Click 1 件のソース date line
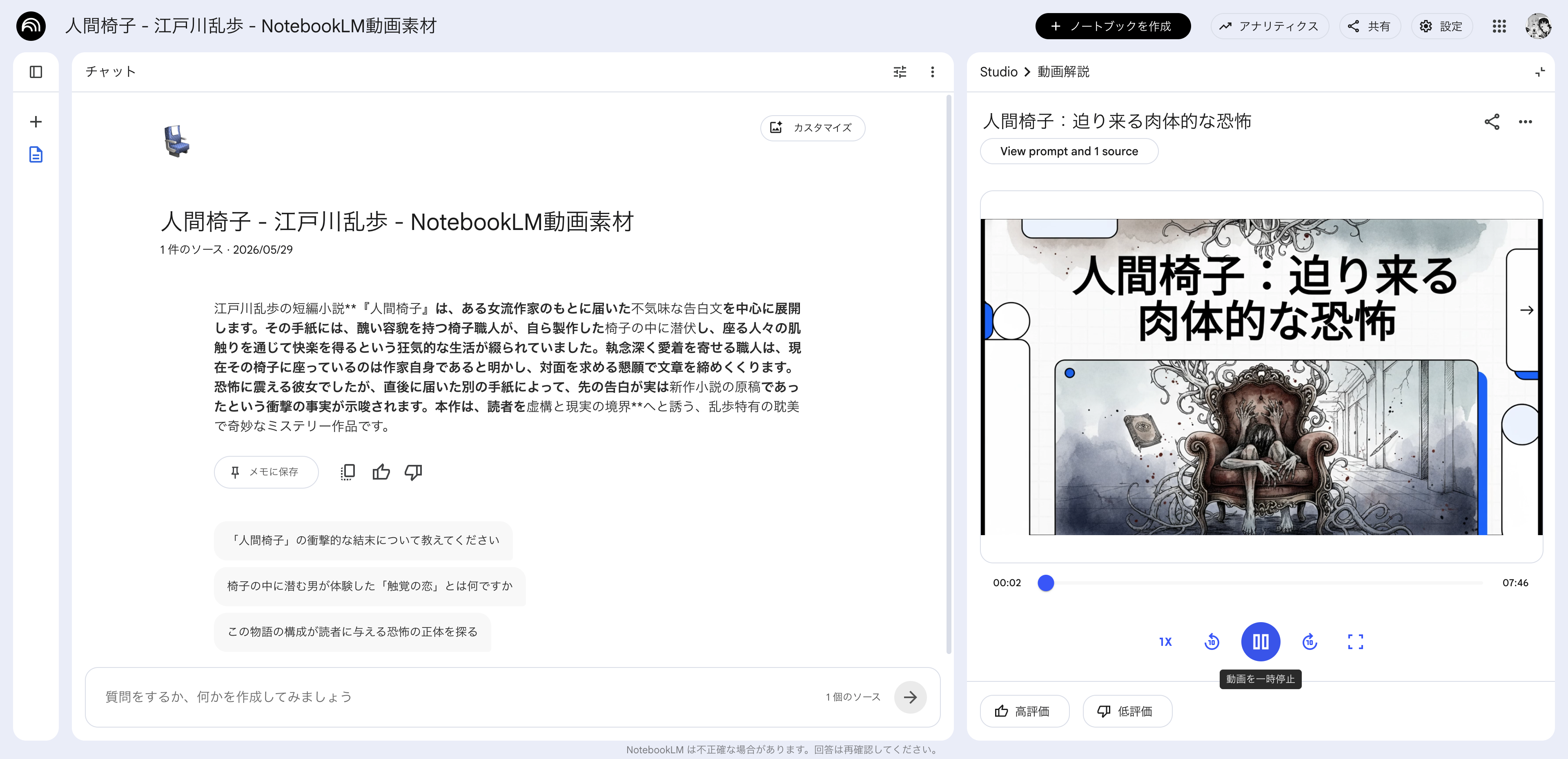 227,250
